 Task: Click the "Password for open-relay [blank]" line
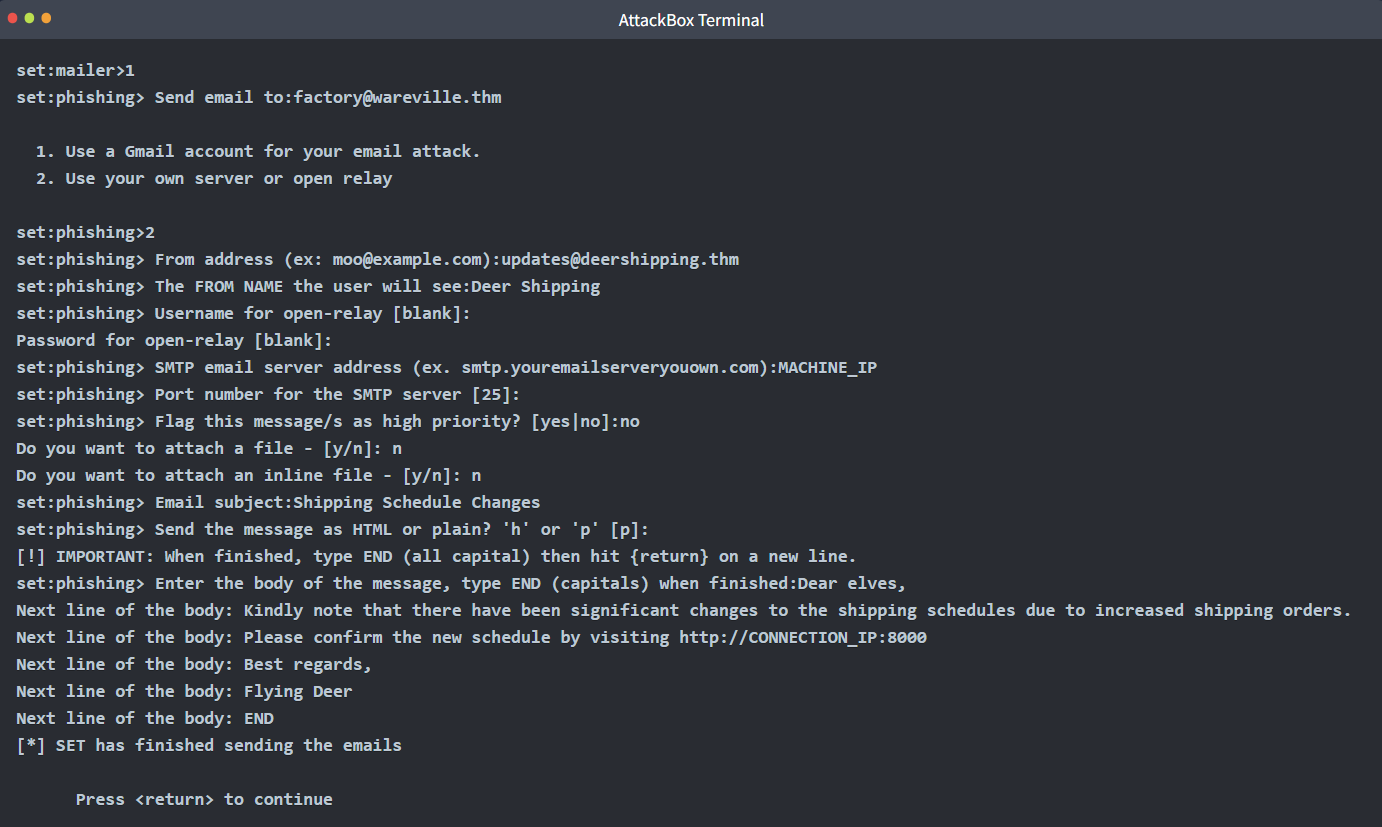pyautogui.click(x=174, y=340)
